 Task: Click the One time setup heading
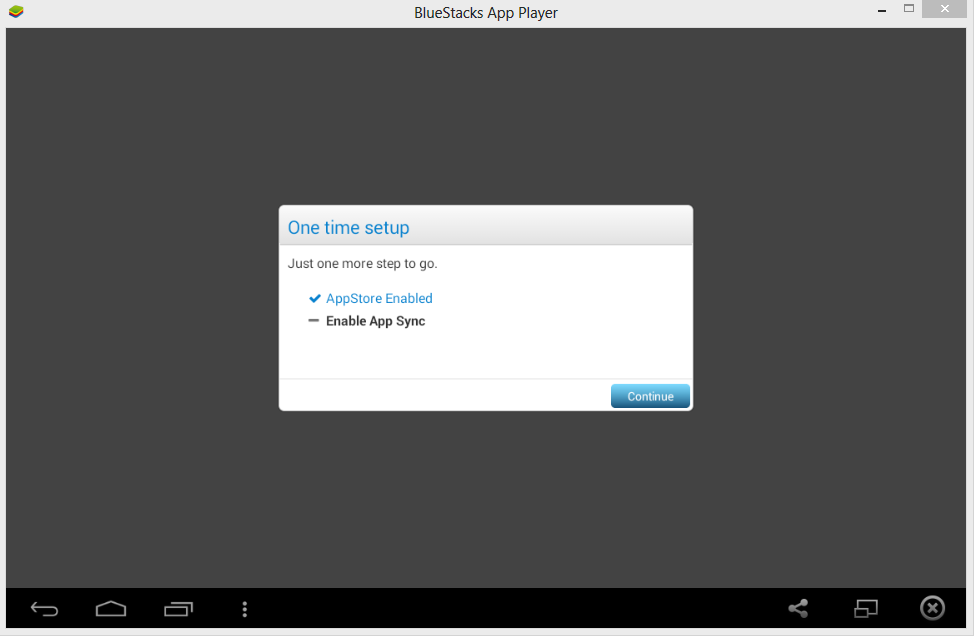point(348,228)
